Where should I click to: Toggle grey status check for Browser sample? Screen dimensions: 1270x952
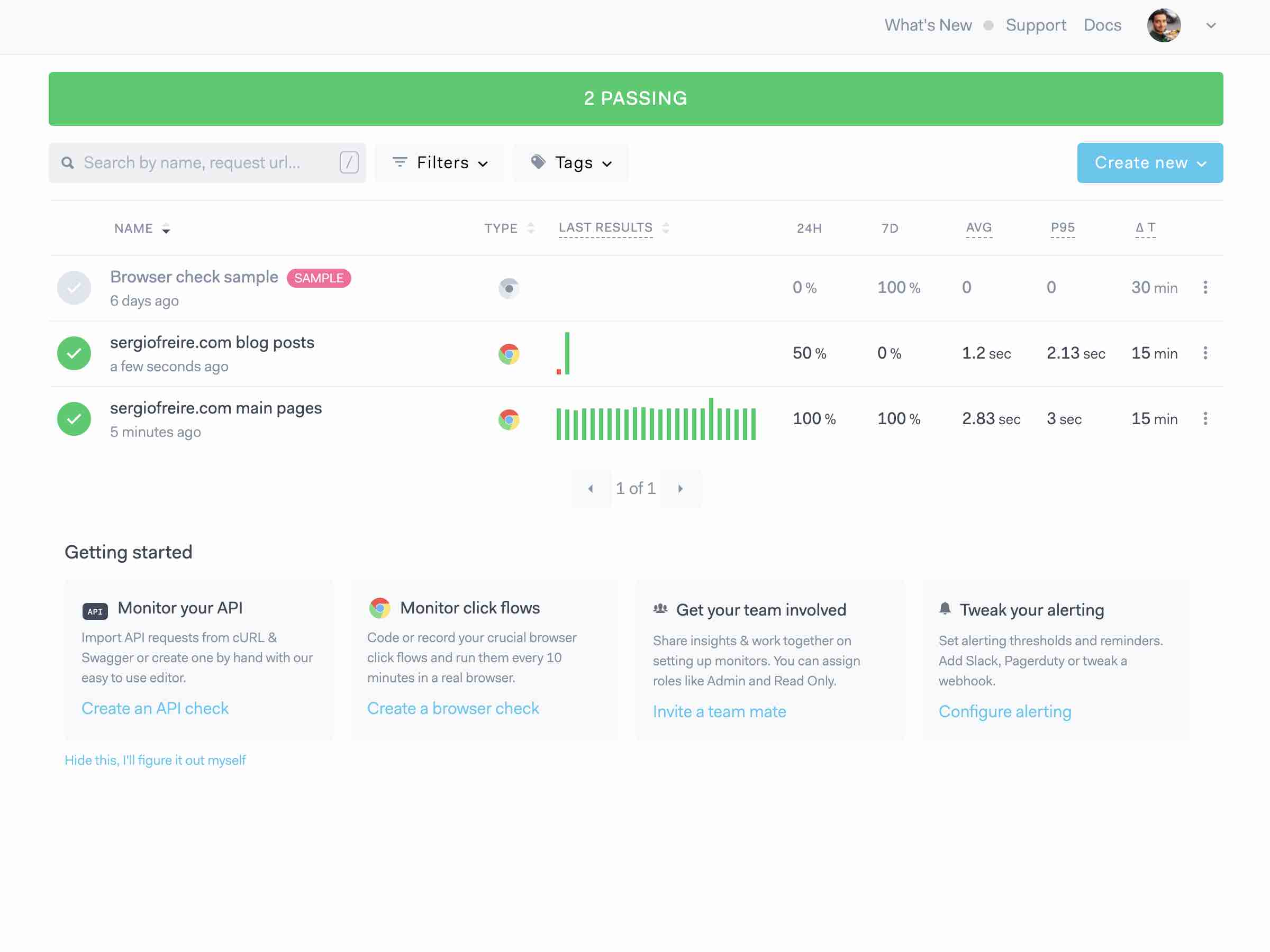[74, 288]
